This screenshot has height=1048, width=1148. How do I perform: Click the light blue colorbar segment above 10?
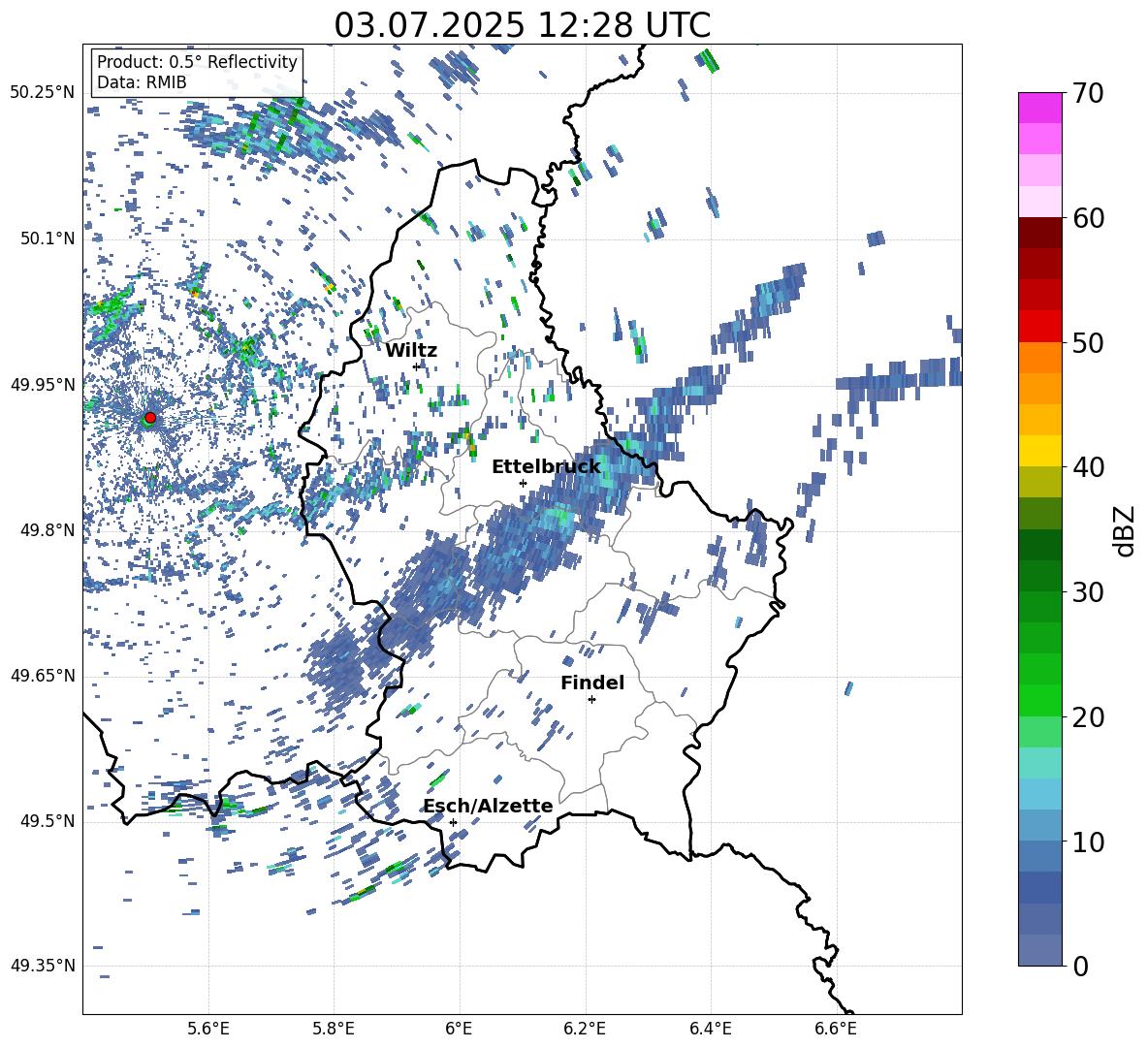coord(1039,794)
